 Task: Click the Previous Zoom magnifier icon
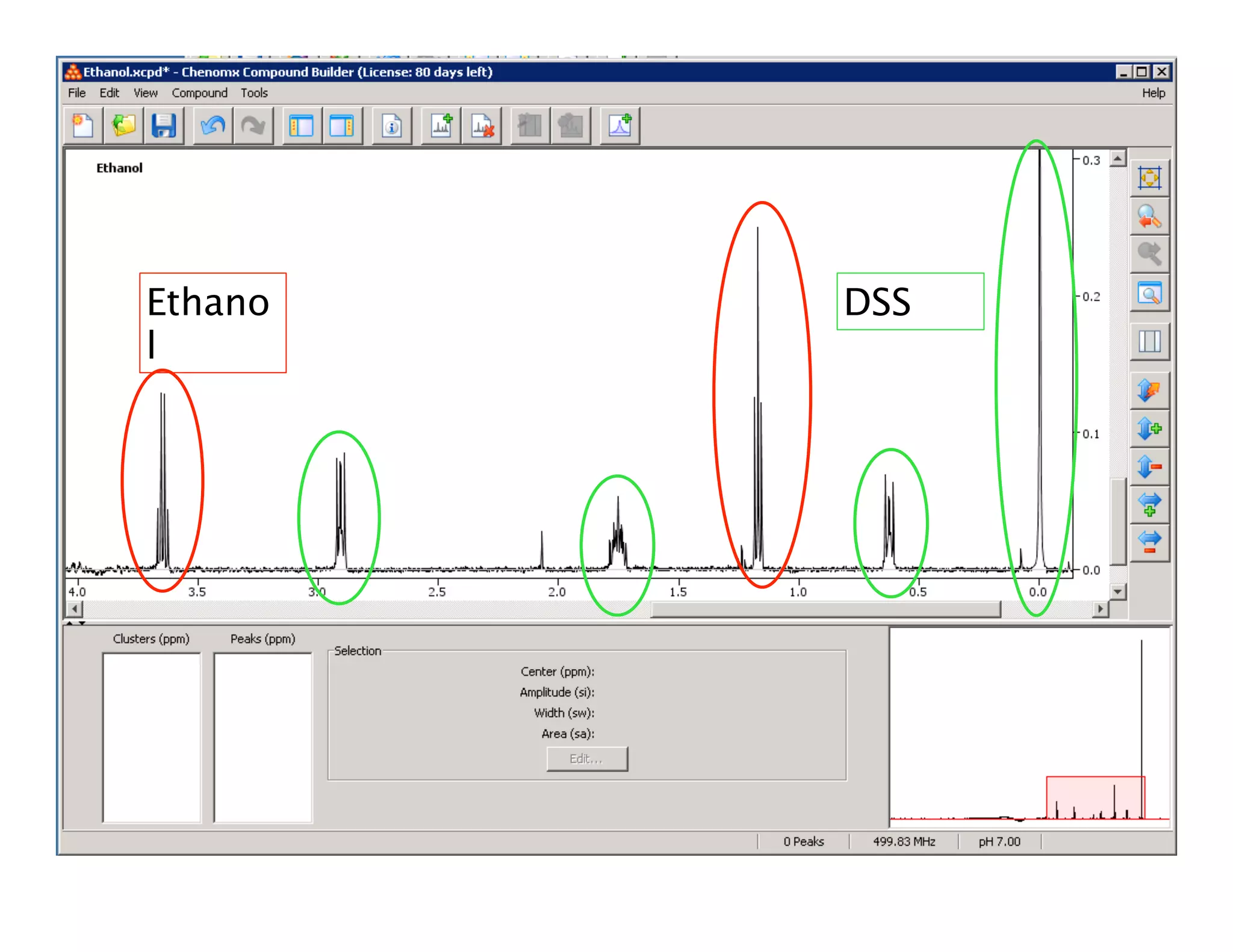pos(1149,217)
